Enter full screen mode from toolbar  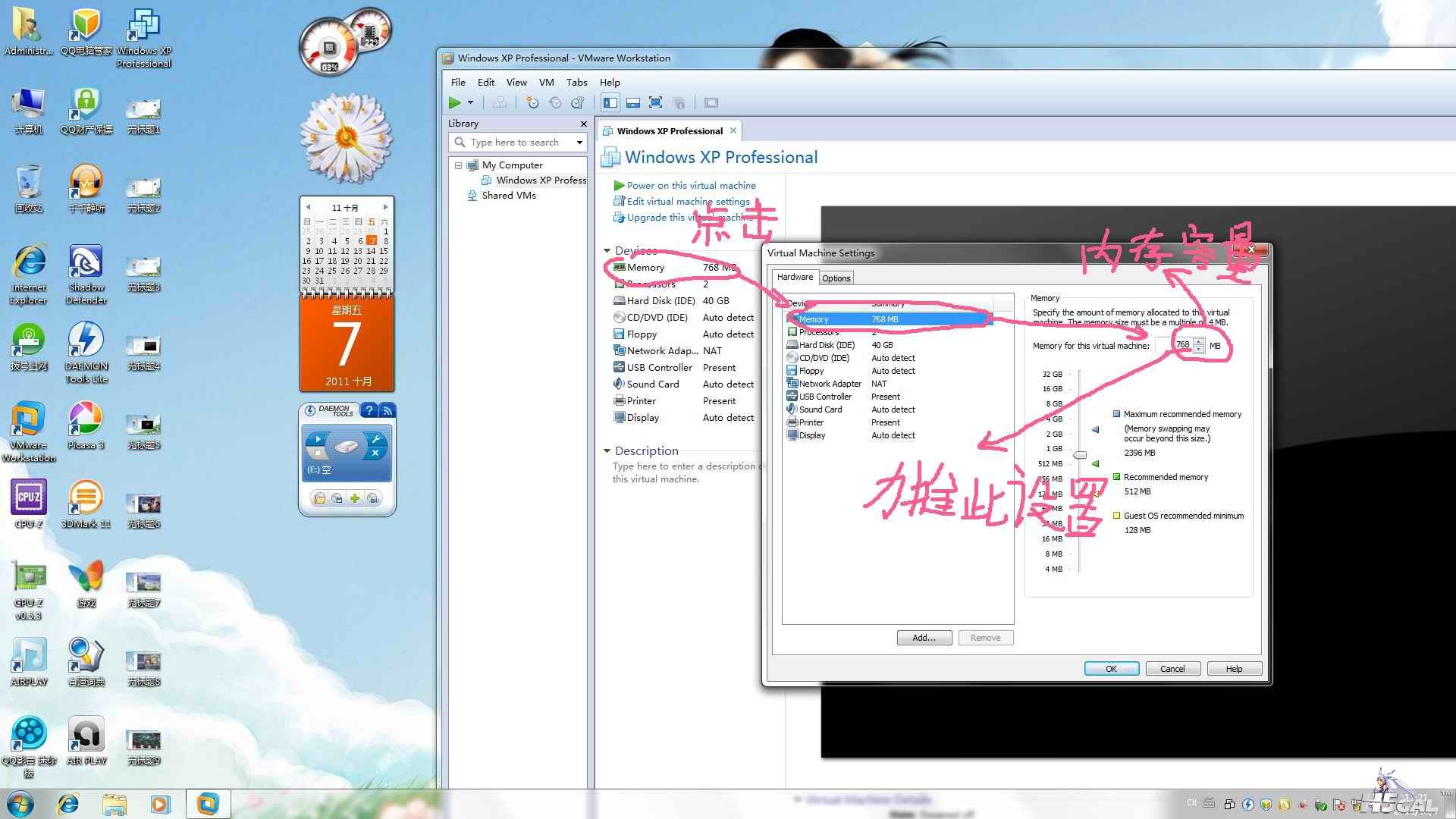656,102
